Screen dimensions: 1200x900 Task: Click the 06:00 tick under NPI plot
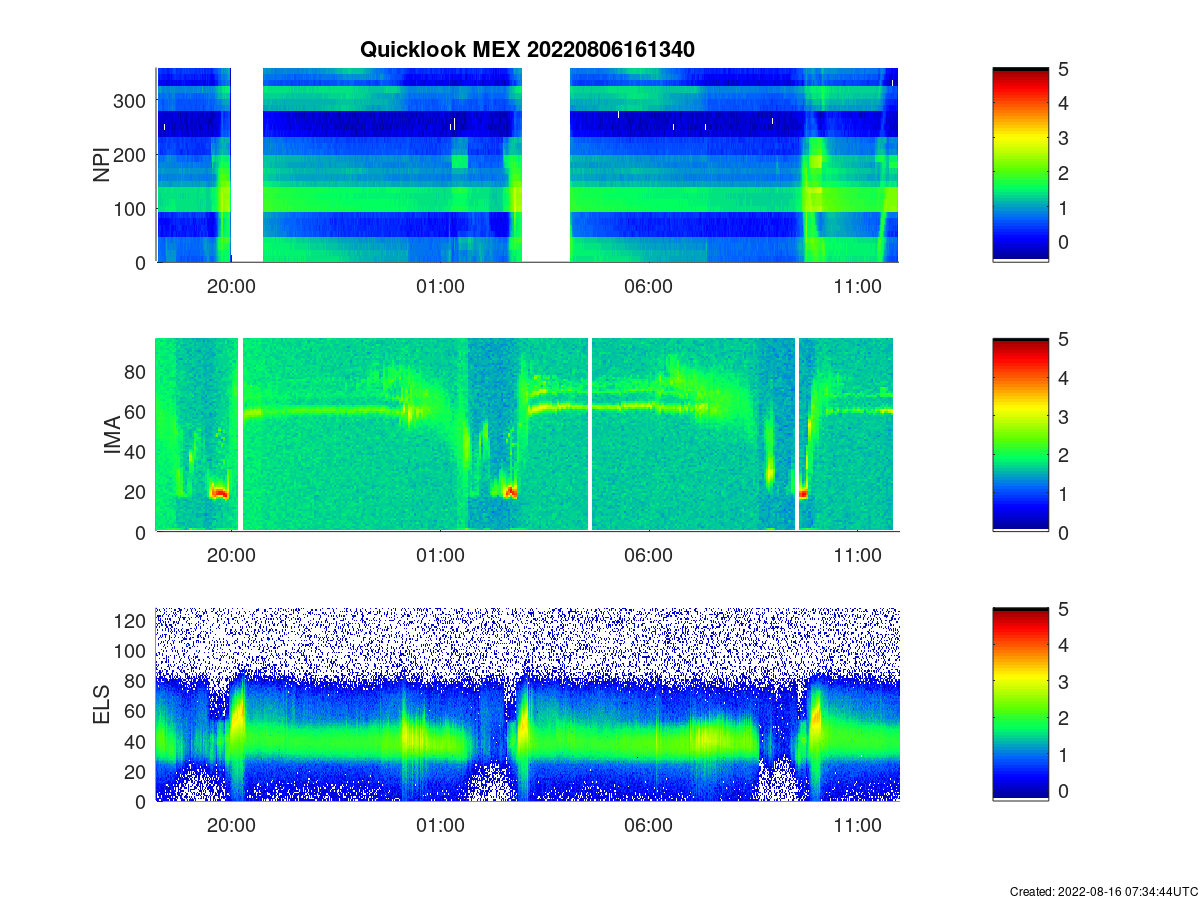pos(648,286)
